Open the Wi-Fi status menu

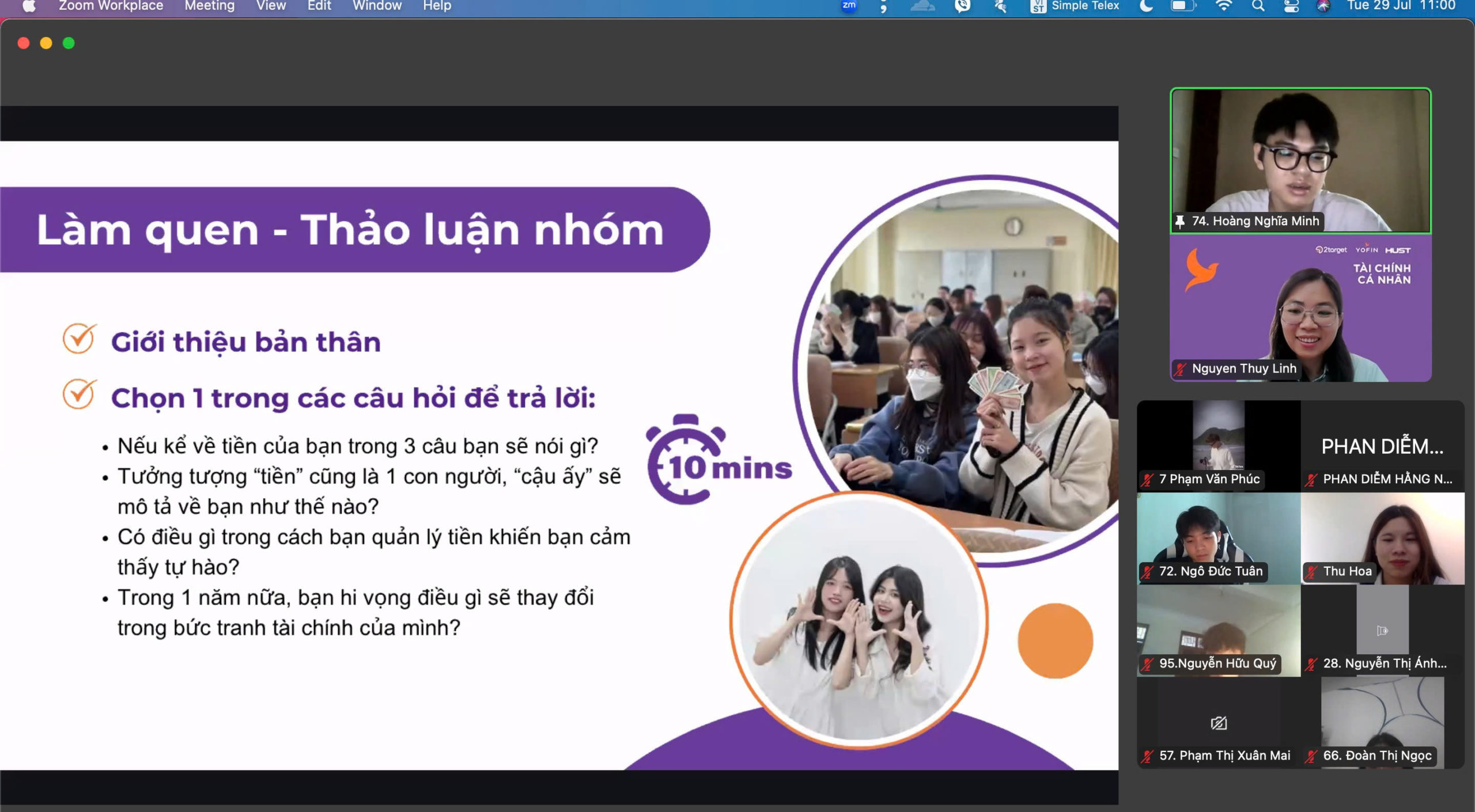(1223, 6)
